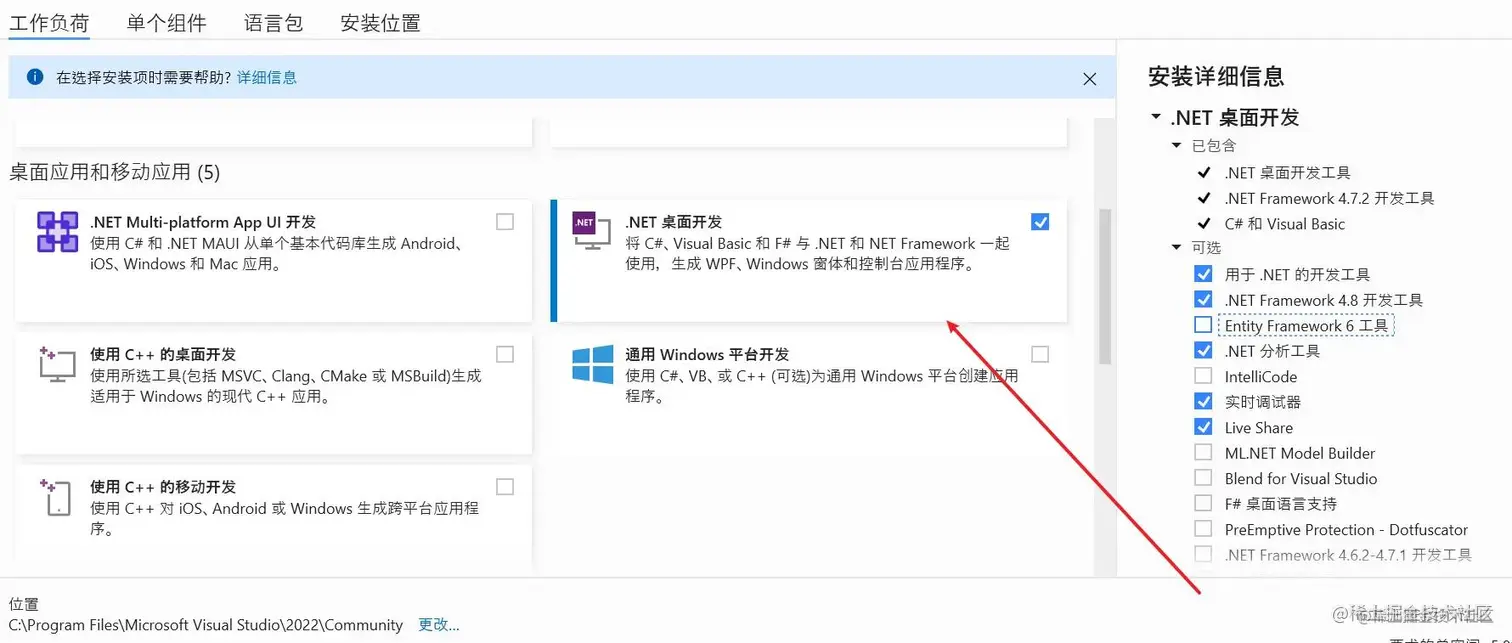
Task: Disable the Live Share checkbox
Action: [x=1204, y=427]
